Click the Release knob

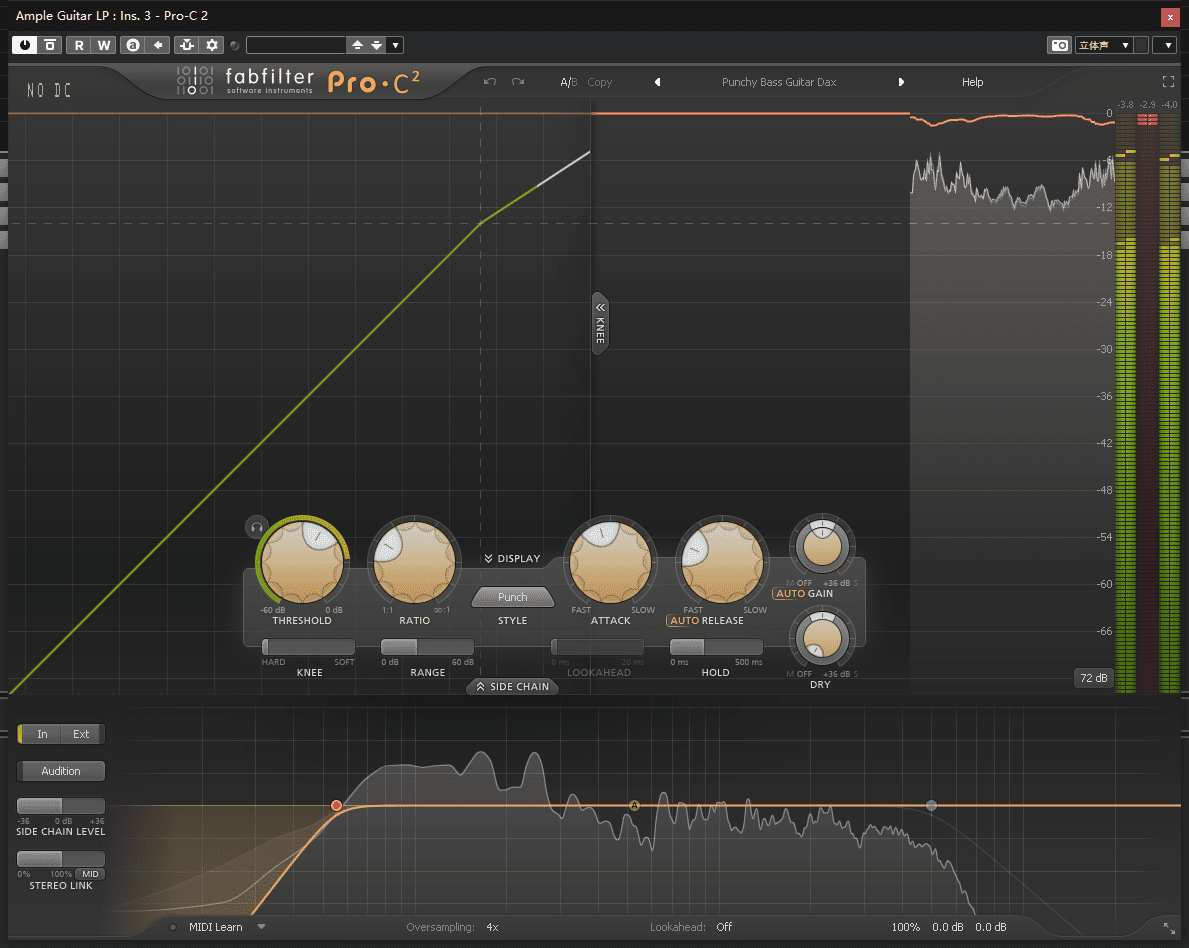[723, 562]
